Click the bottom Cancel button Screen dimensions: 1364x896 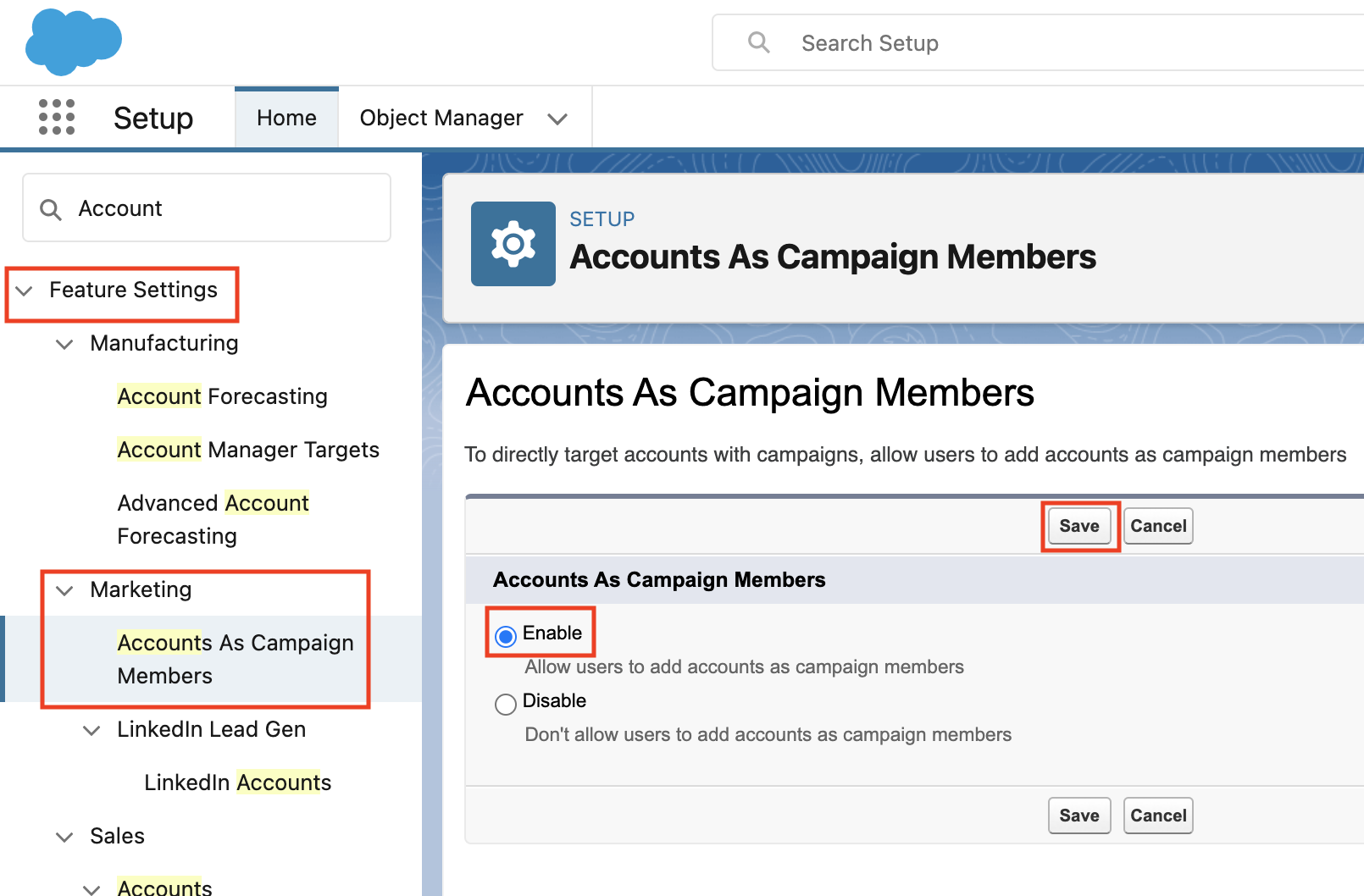point(1158,816)
